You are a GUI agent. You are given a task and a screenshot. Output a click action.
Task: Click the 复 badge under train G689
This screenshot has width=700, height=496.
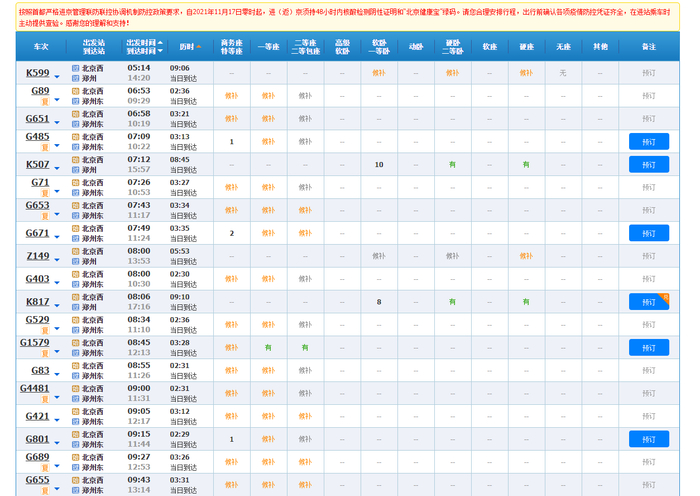pos(45,468)
